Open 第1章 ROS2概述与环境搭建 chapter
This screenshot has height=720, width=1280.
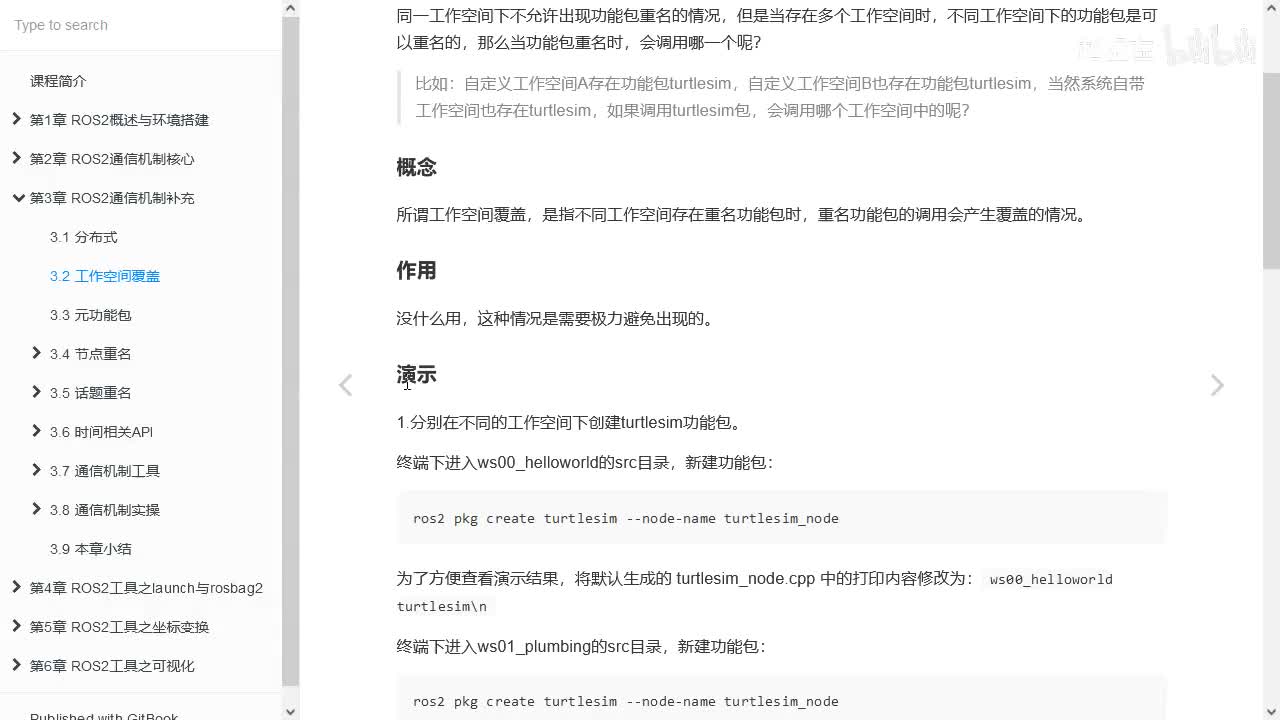pyautogui.click(x=119, y=120)
